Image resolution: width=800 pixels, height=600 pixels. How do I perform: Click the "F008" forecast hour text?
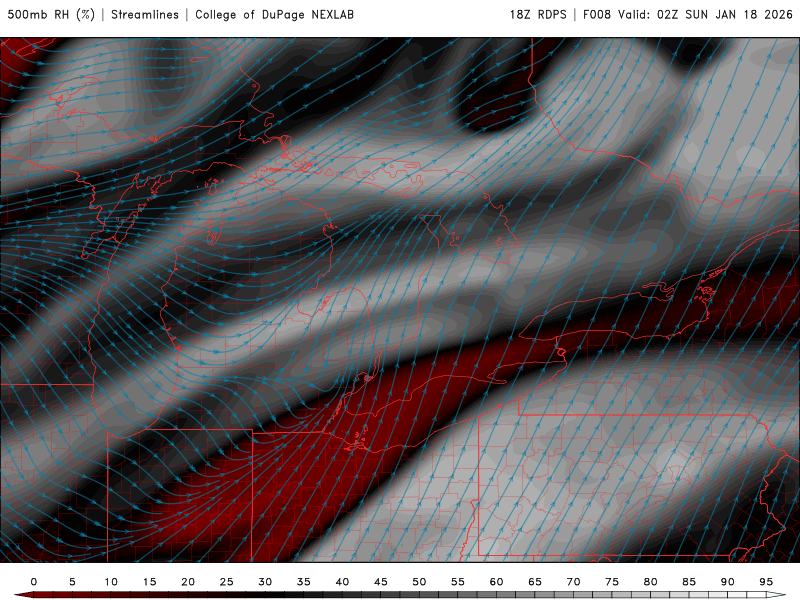(597, 14)
